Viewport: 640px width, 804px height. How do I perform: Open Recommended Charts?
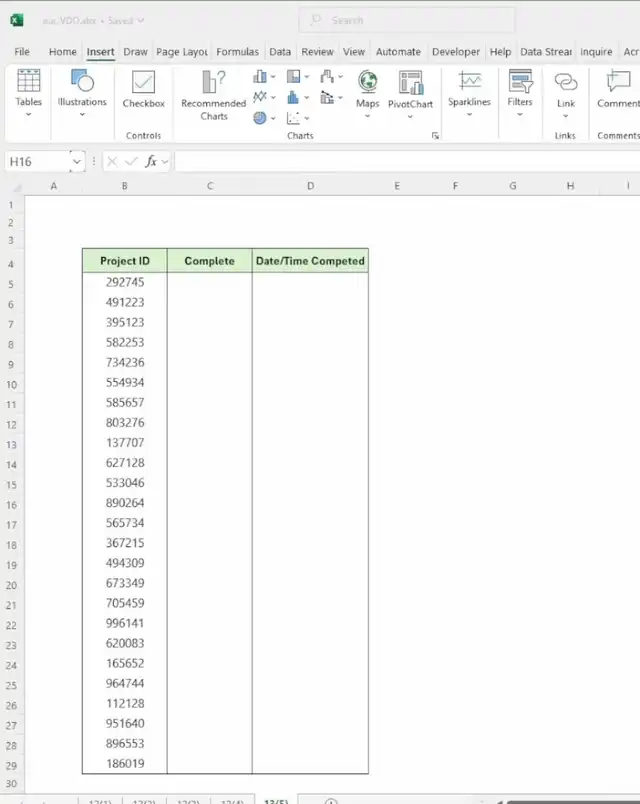point(213,95)
